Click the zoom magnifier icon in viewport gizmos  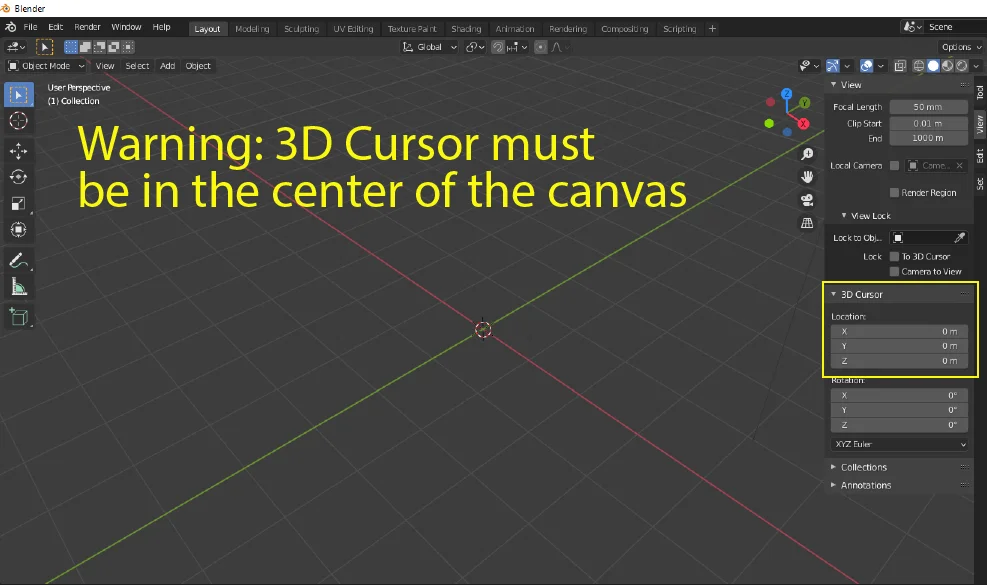pos(806,153)
